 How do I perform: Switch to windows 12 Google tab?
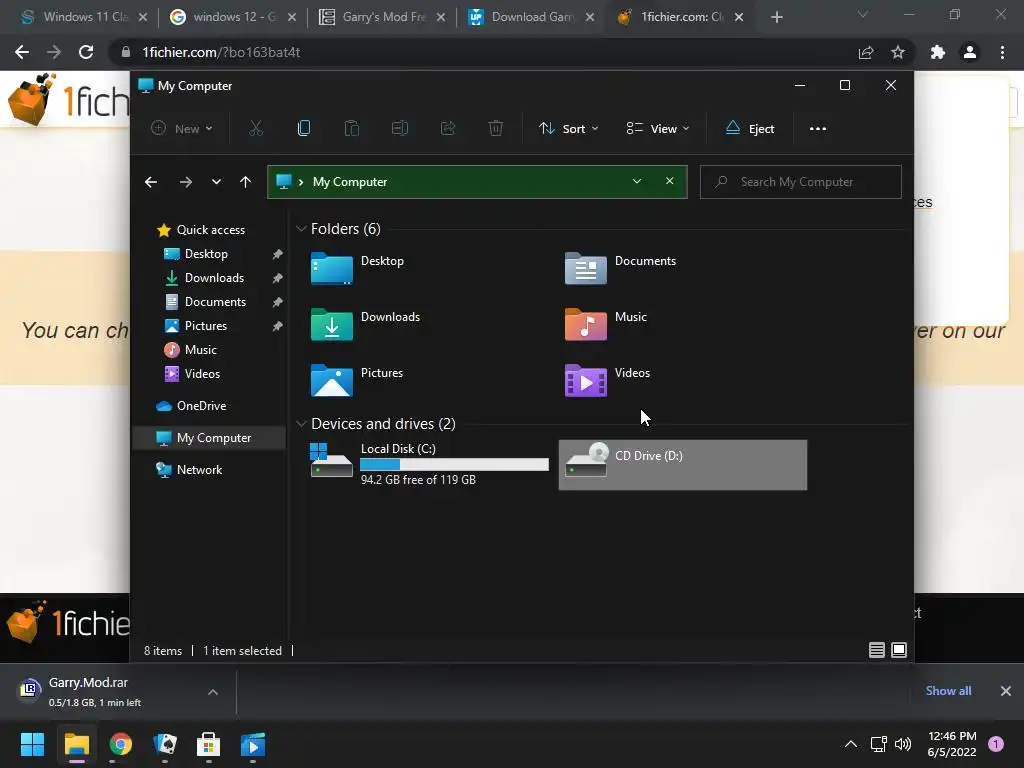[232, 17]
